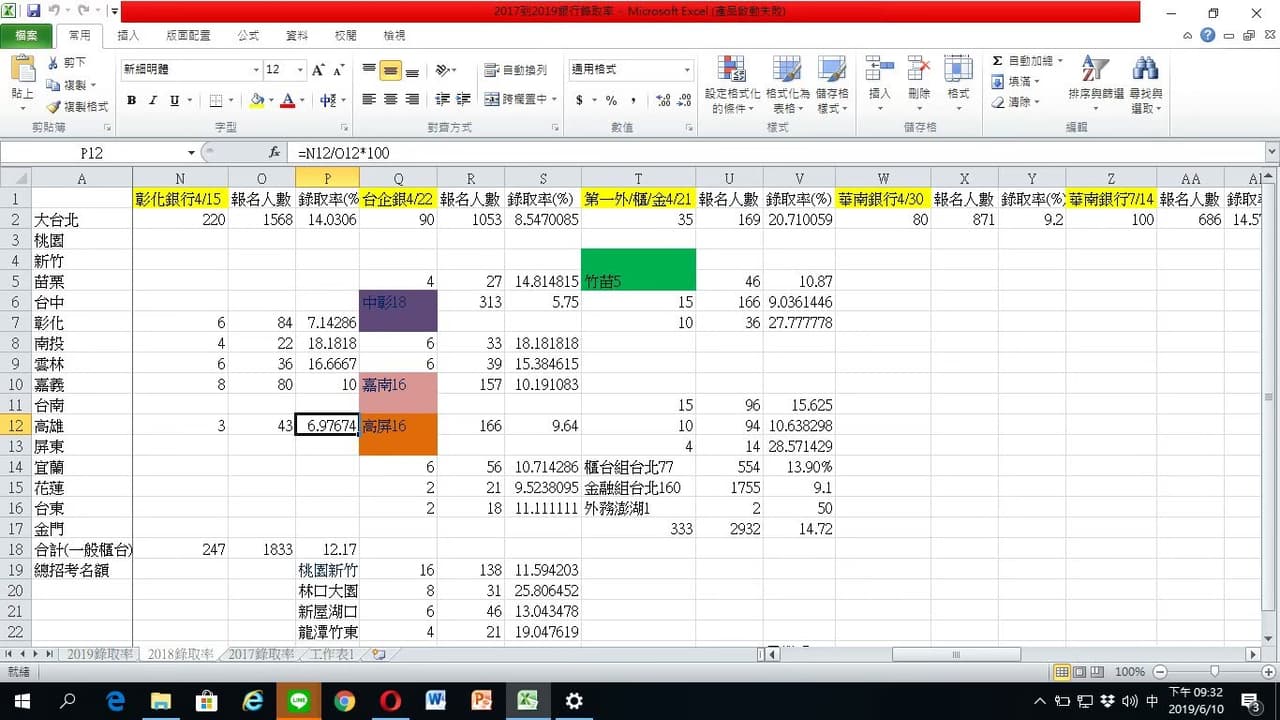This screenshot has height=720, width=1280.
Task: Click the cell Format (格式) button
Action: 958,85
